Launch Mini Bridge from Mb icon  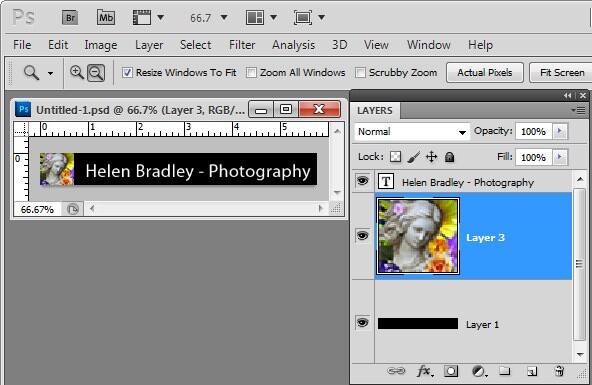pyautogui.click(x=106, y=18)
